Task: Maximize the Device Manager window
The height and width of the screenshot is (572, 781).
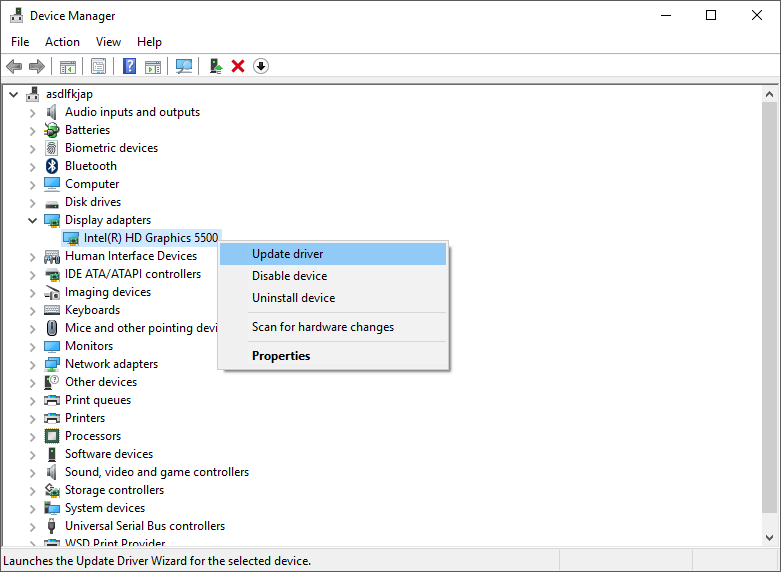Action: (711, 15)
